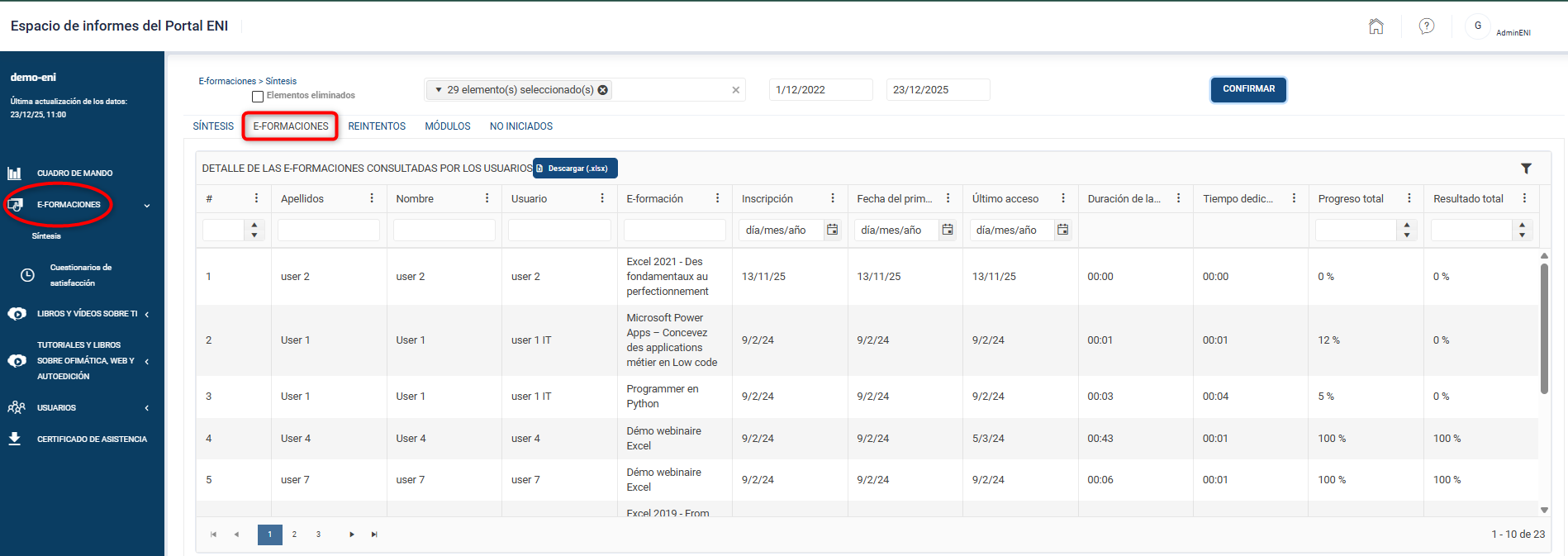Viewport: 1568px width, 556px height.
Task: Open the Apellidos column options menu
Action: [372, 198]
